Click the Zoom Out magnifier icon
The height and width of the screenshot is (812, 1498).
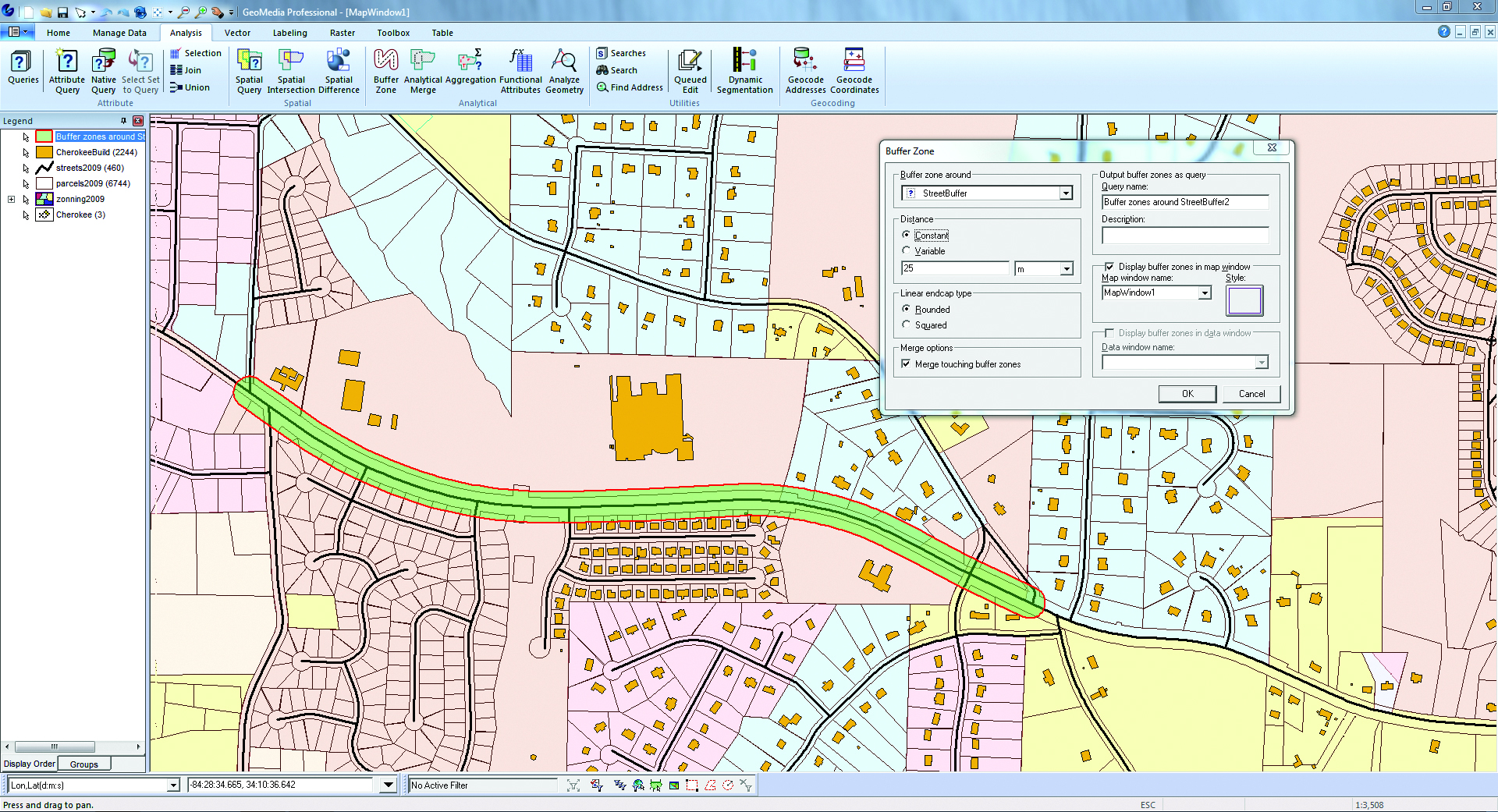184,12
